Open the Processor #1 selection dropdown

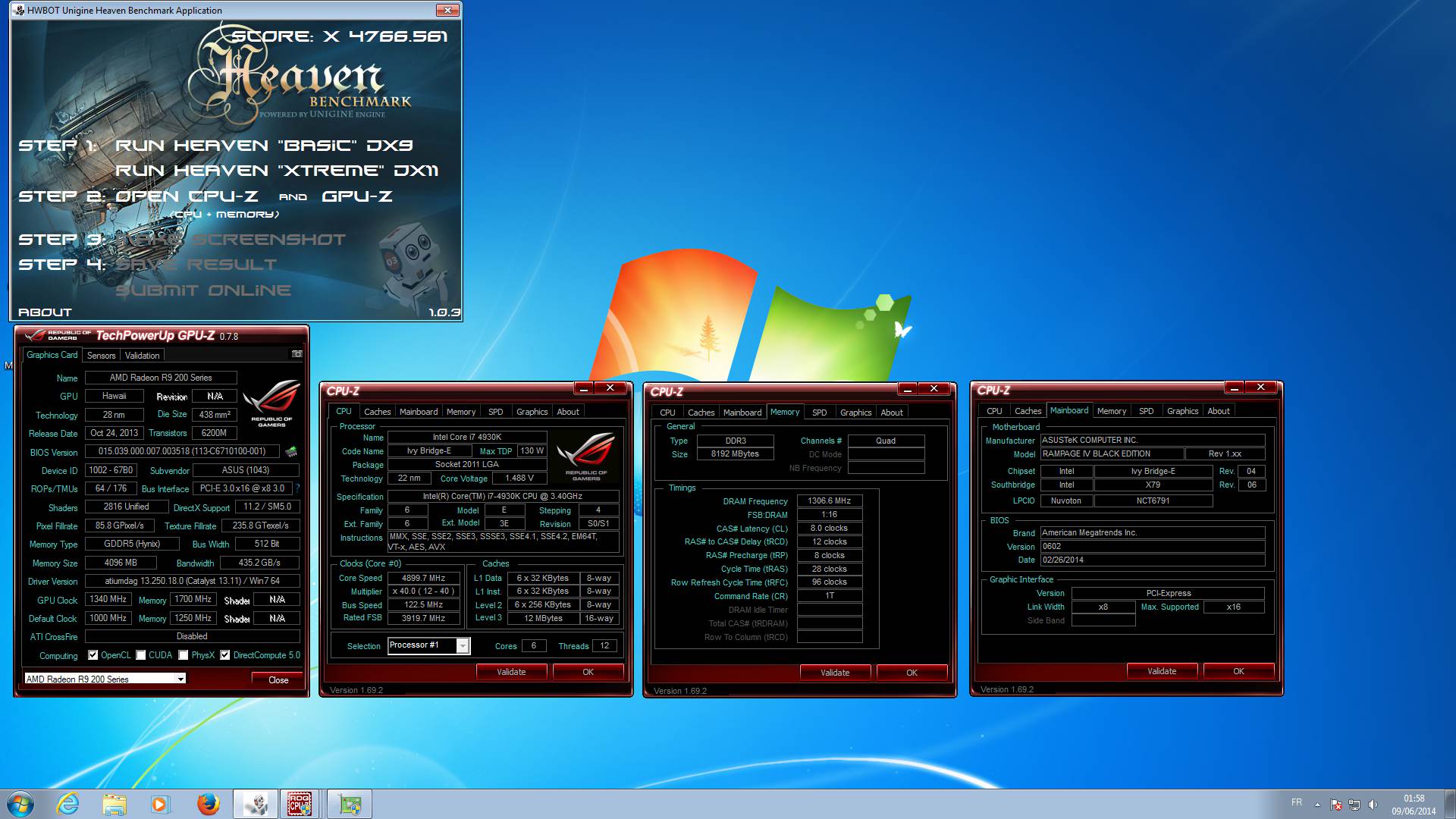point(462,645)
